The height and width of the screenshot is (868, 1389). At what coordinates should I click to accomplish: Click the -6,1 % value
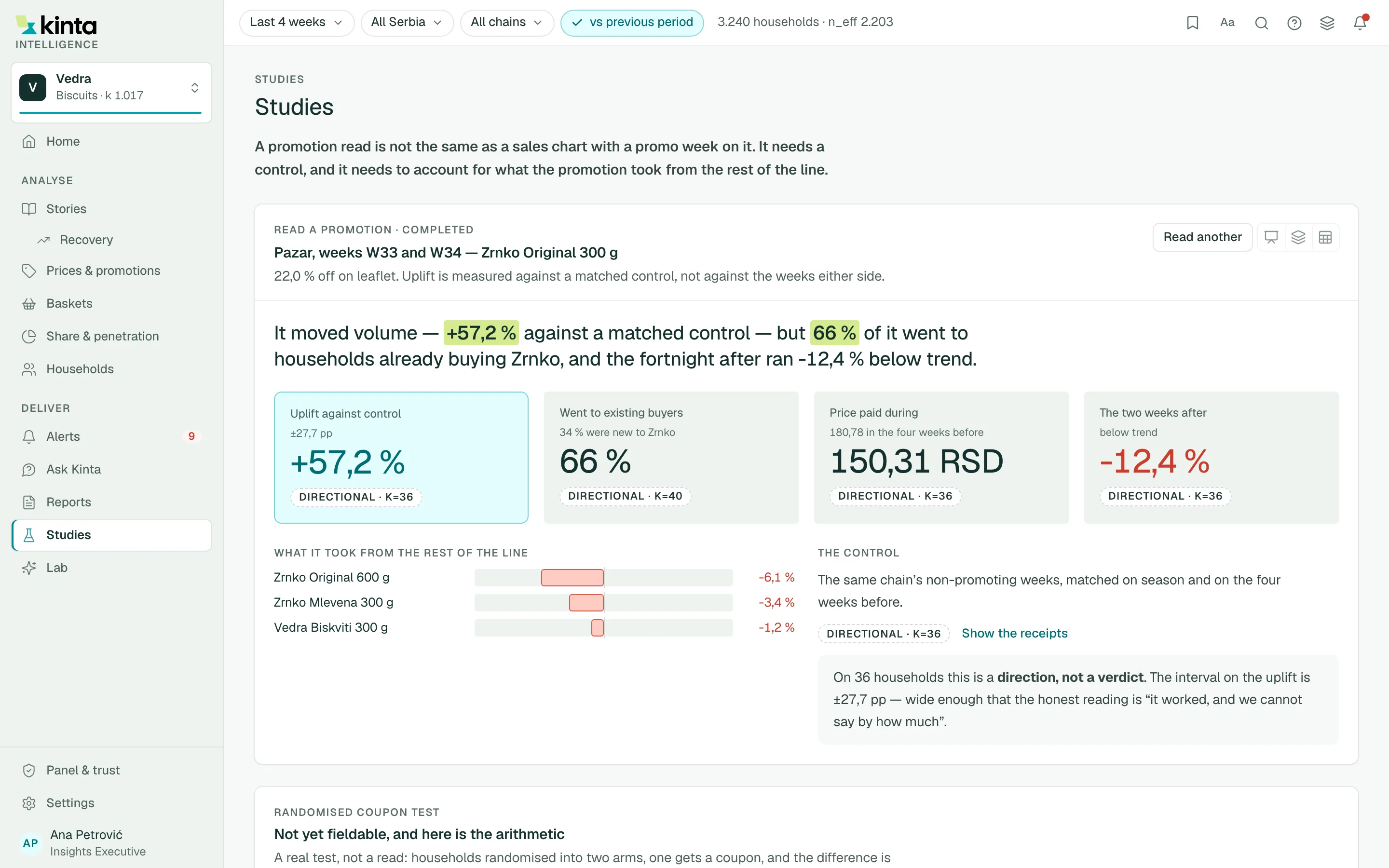[776, 578]
